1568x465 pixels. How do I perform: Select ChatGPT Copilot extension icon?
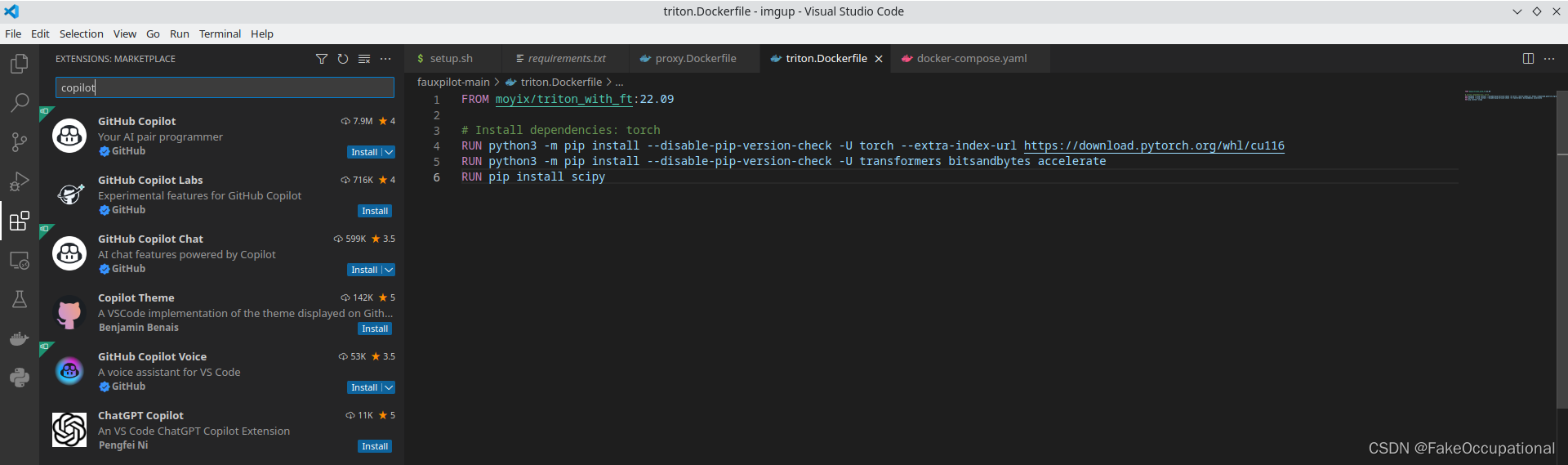pos(69,430)
